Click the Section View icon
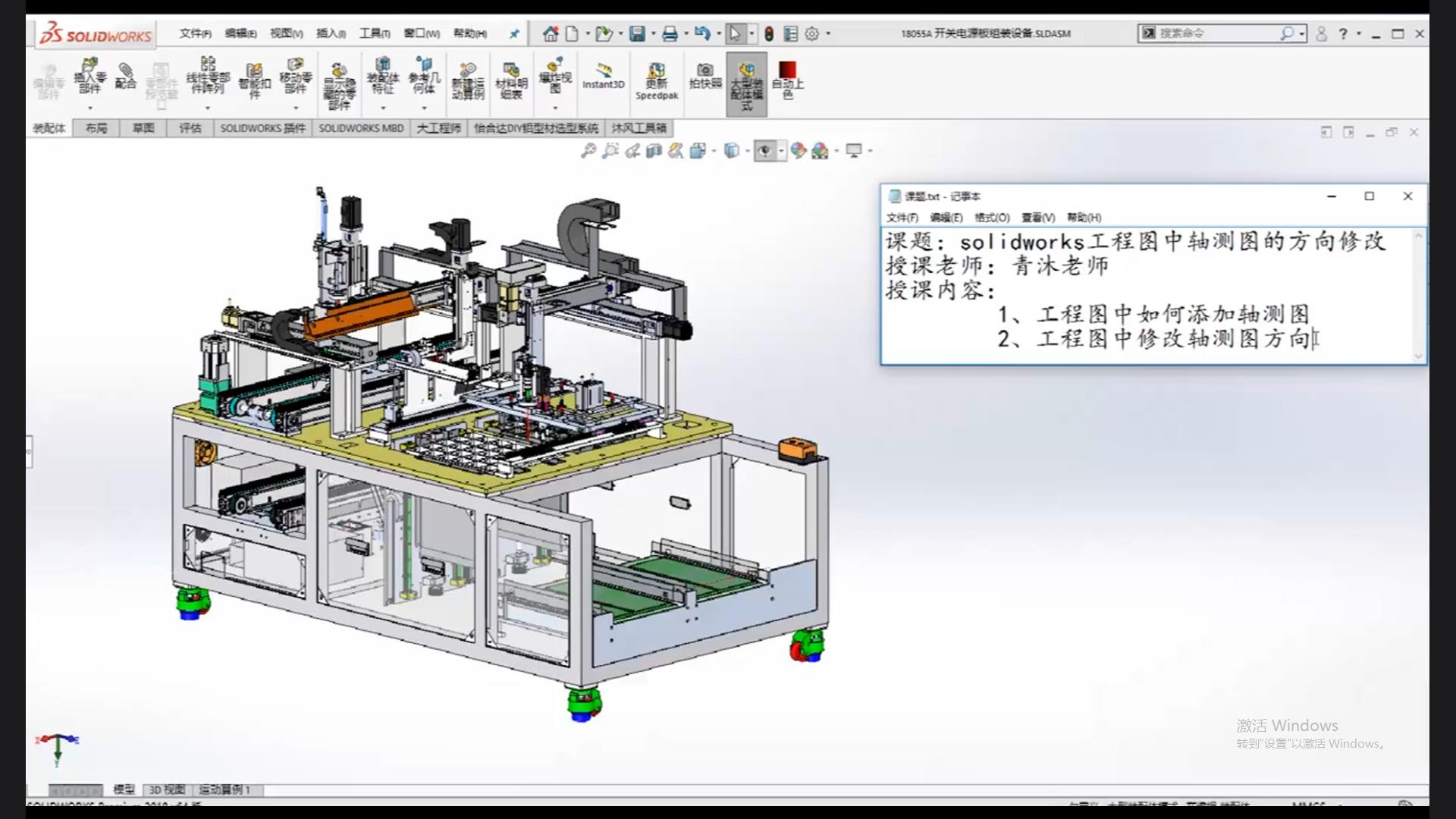 coord(654,151)
